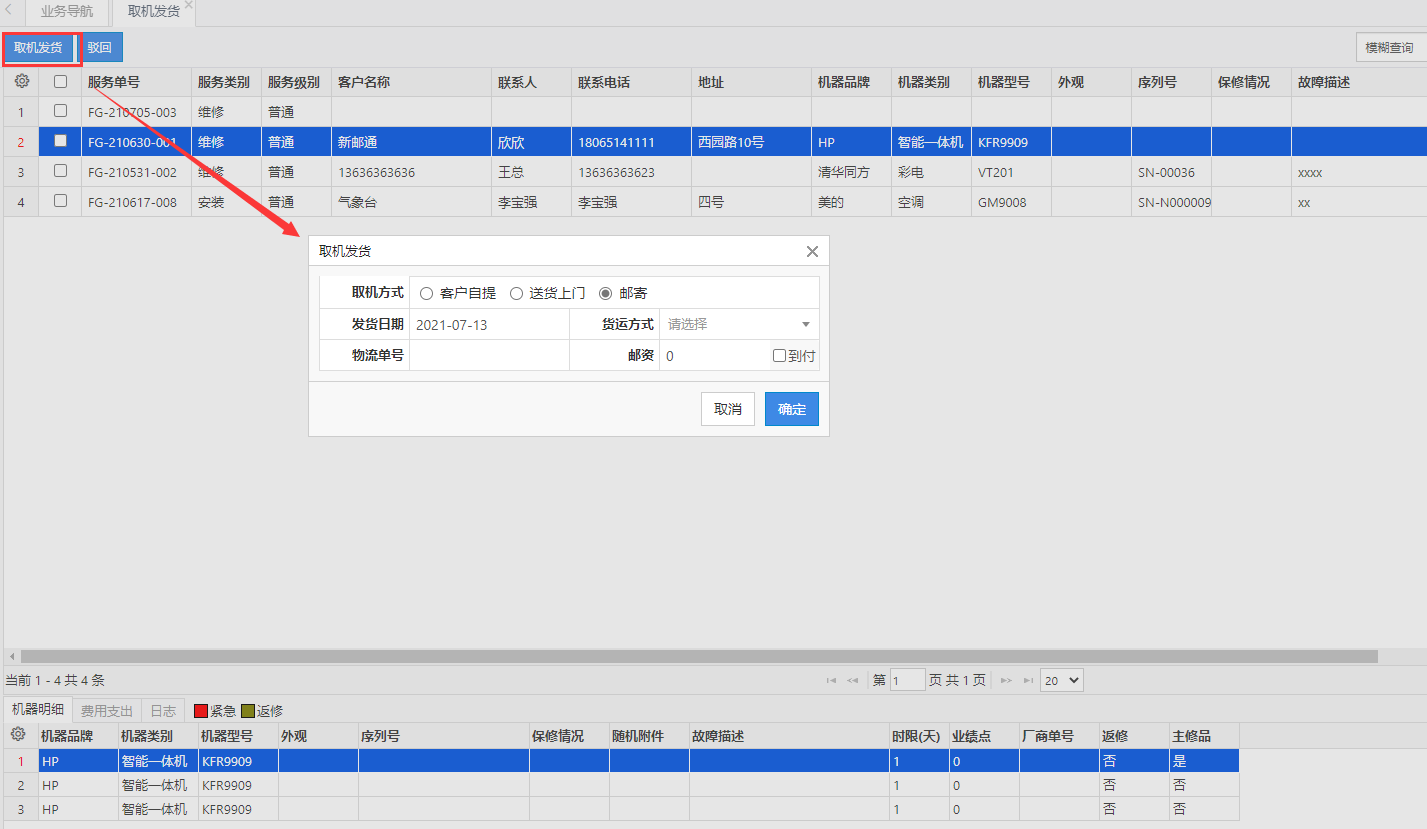This screenshot has width=1427, height=829.
Task: Go to the last page of results
Action: [1028, 680]
